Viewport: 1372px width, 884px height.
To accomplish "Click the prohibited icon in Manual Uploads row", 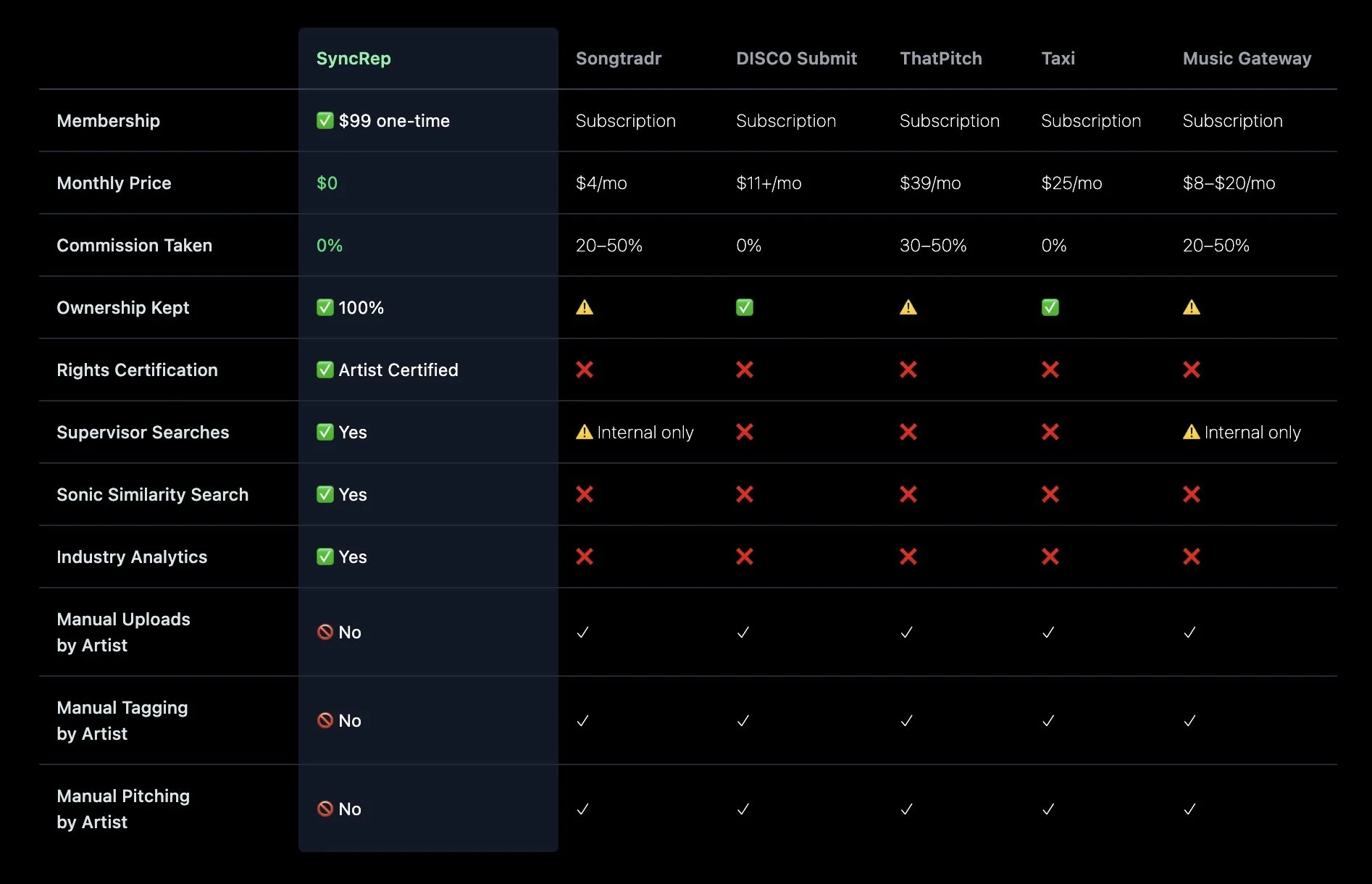I will [325, 632].
